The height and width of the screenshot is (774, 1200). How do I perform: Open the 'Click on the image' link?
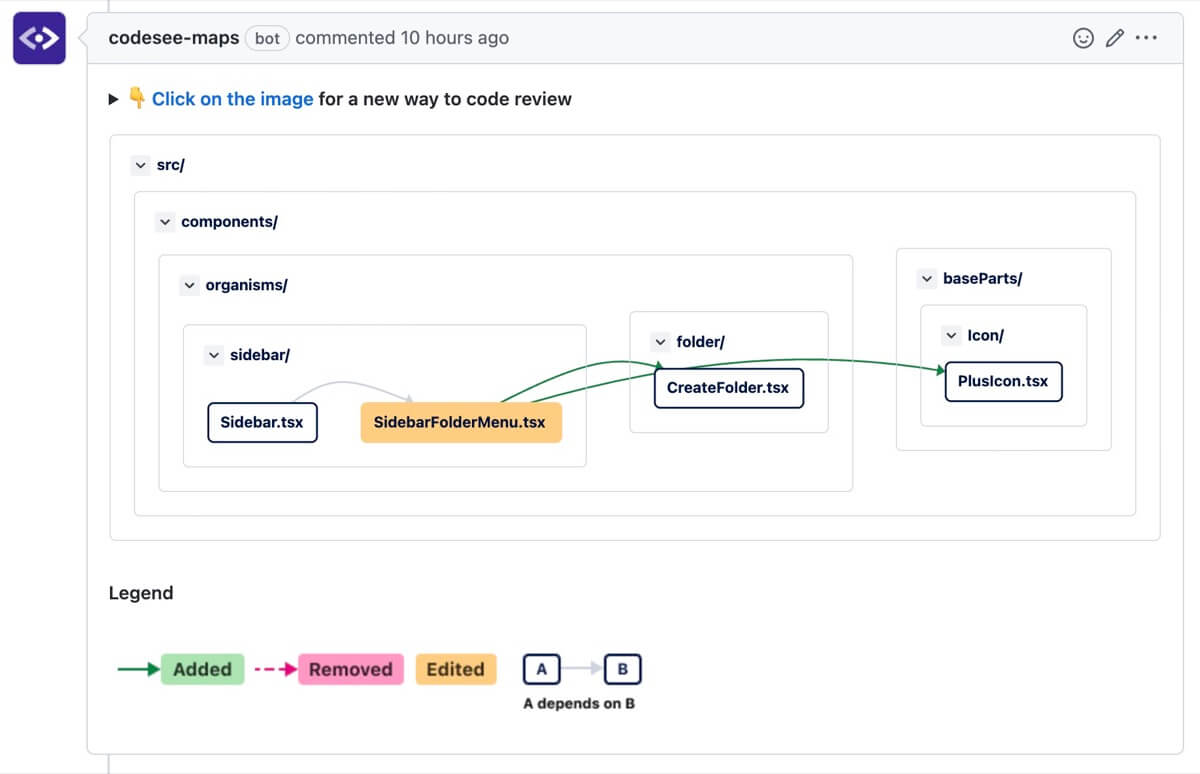232,99
